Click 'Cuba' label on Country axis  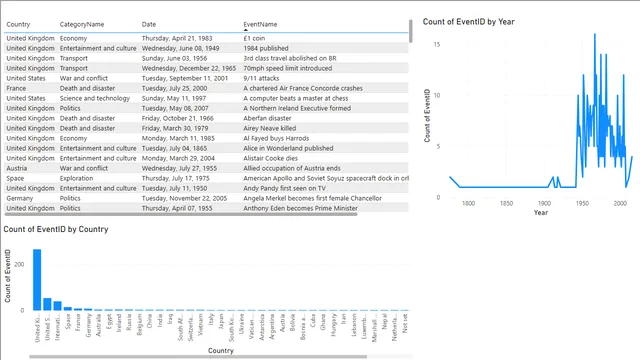[x=313, y=320]
